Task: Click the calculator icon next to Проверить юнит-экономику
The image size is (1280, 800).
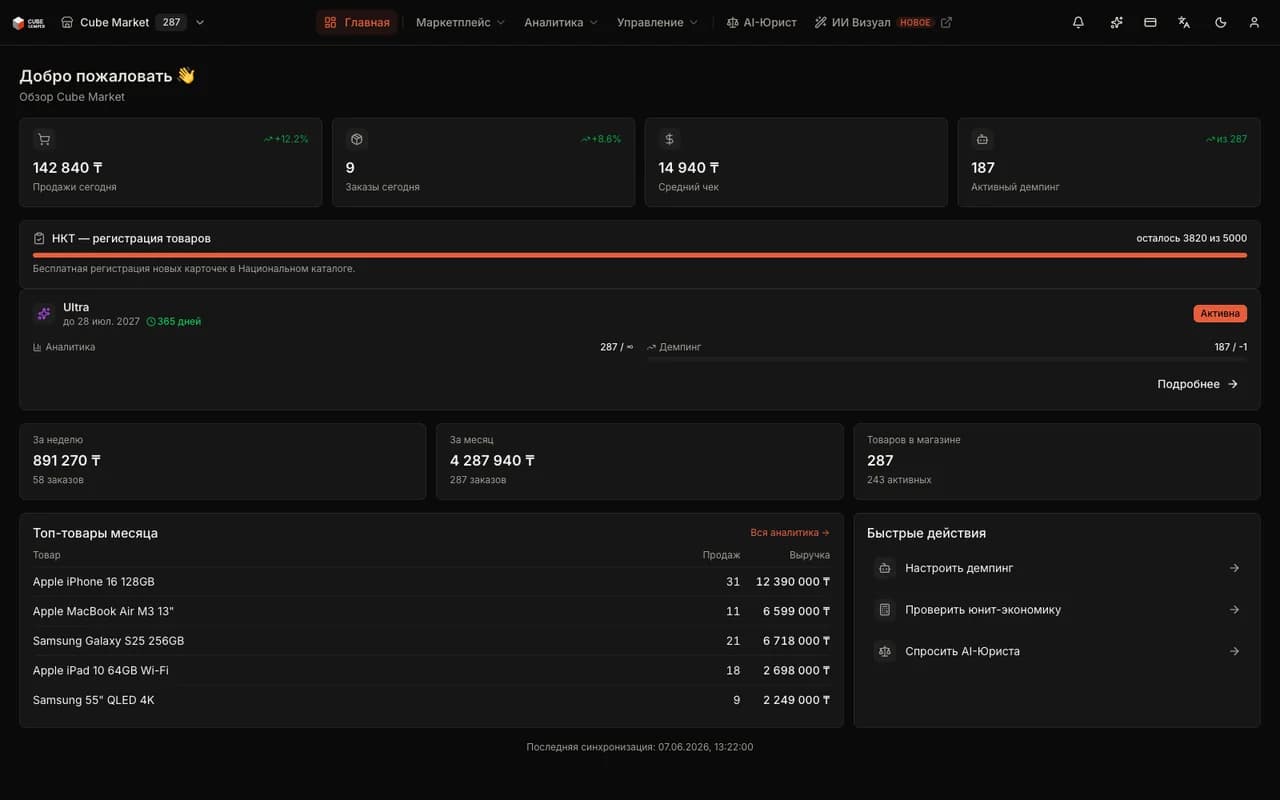Action: click(884, 609)
